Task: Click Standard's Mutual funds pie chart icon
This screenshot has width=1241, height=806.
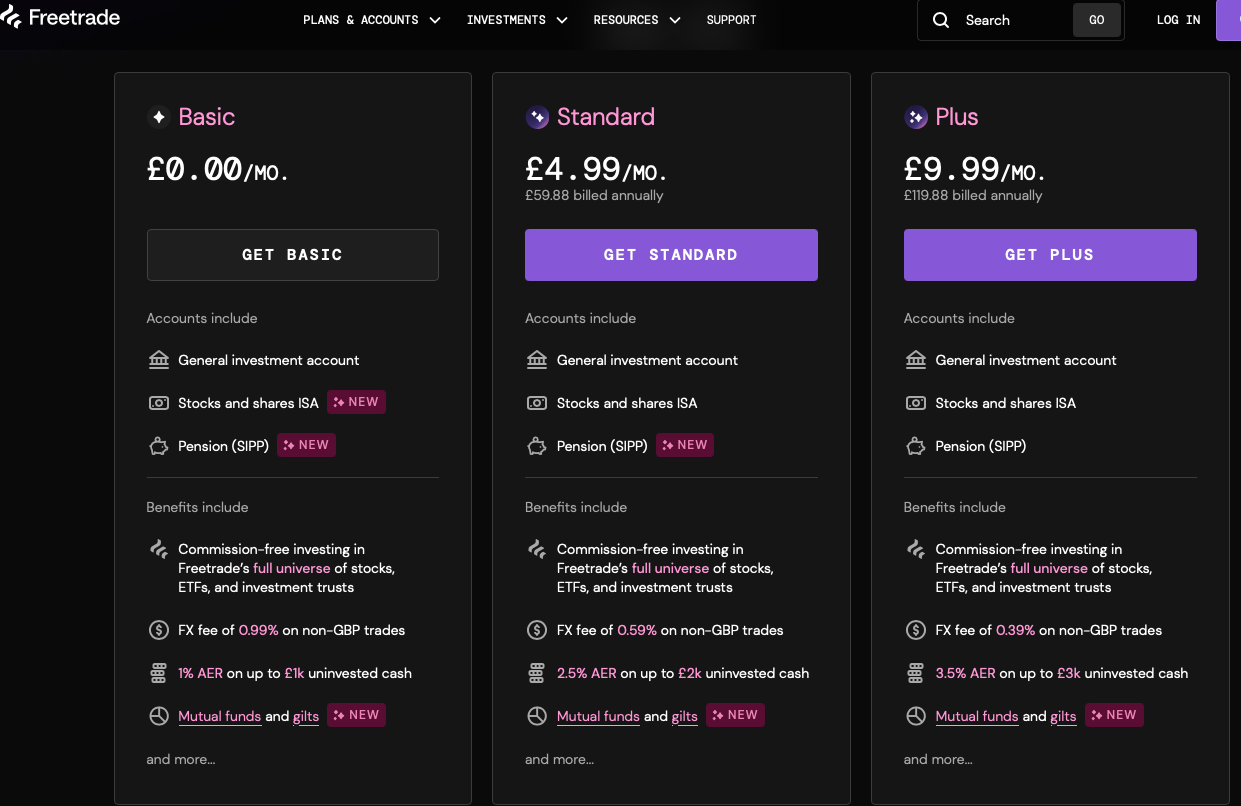Action: tap(537, 716)
